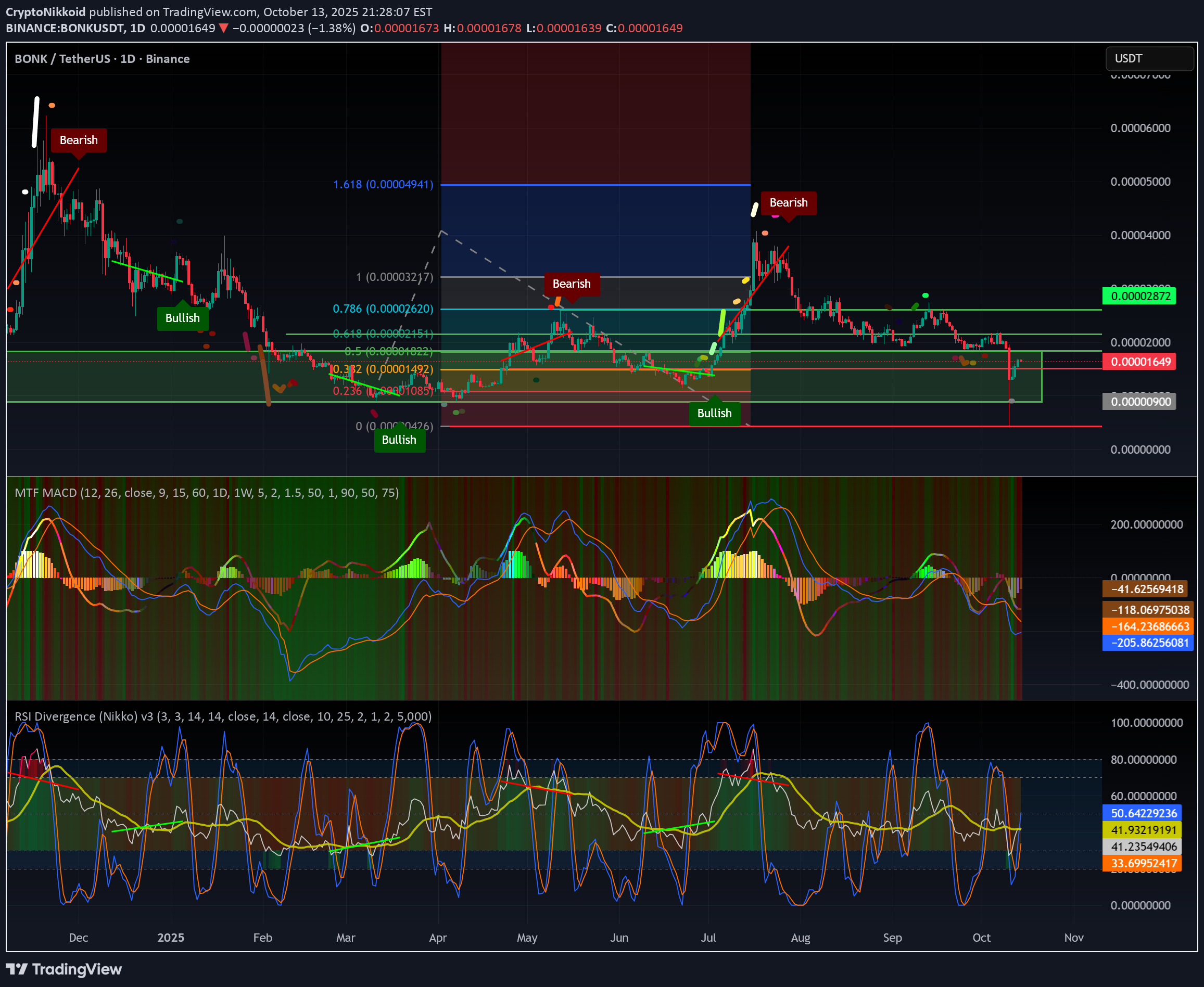Screen dimensions: 1204x987
Task: Select the Bearish flag at the late-July top
Action: tap(789, 202)
